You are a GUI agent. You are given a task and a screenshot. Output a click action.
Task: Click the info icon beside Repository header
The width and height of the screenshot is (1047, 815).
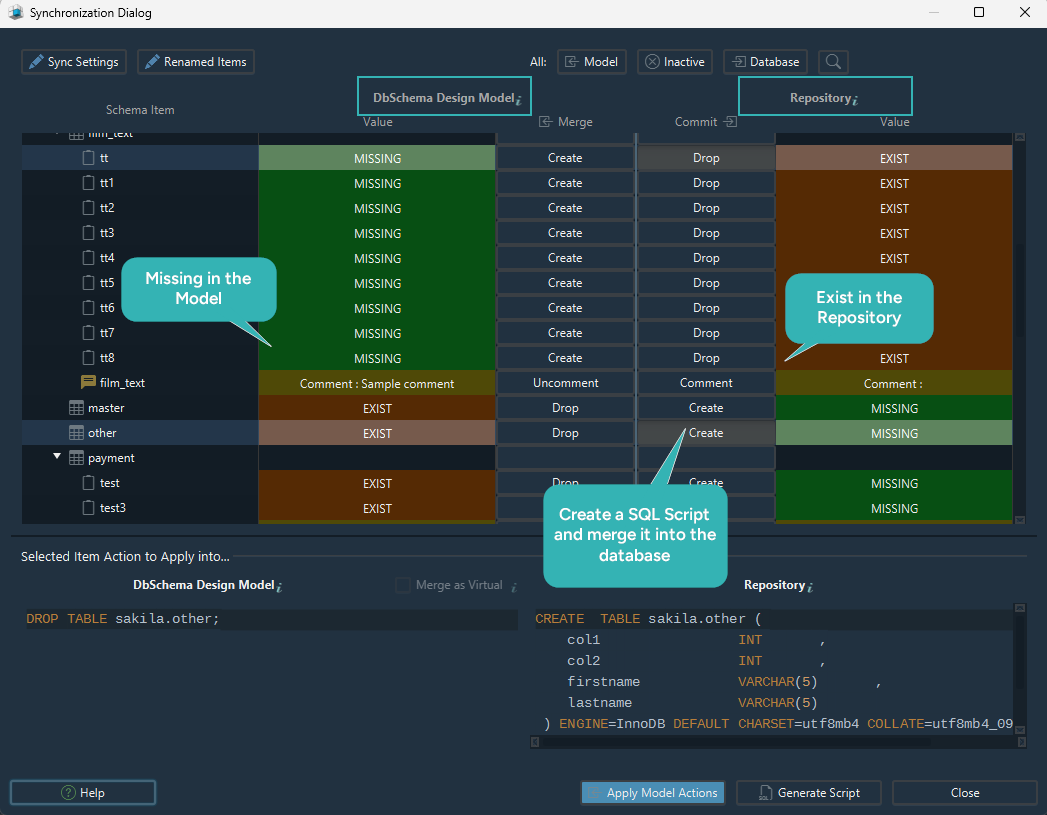[855, 100]
